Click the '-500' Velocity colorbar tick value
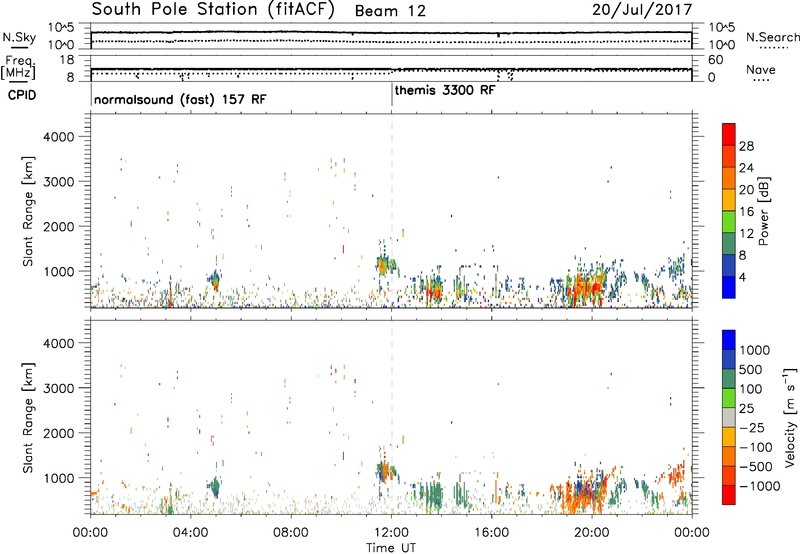The height and width of the screenshot is (554, 800). pyautogui.click(x=756, y=467)
